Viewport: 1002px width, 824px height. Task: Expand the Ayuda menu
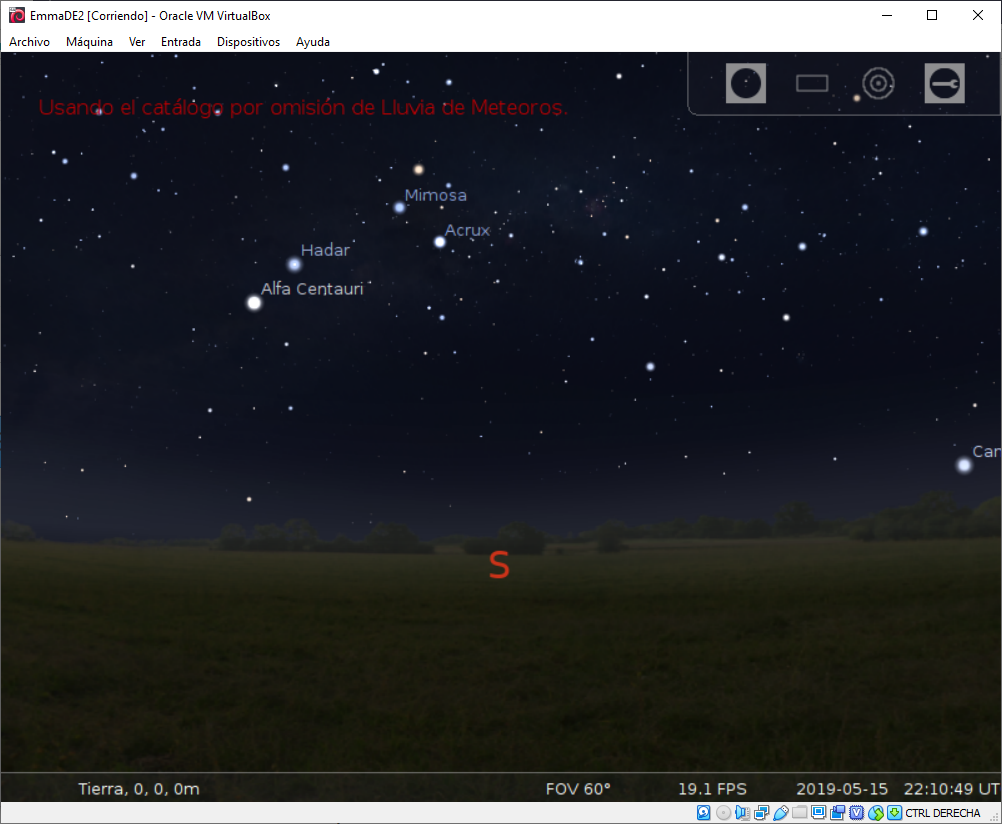pos(313,42)
